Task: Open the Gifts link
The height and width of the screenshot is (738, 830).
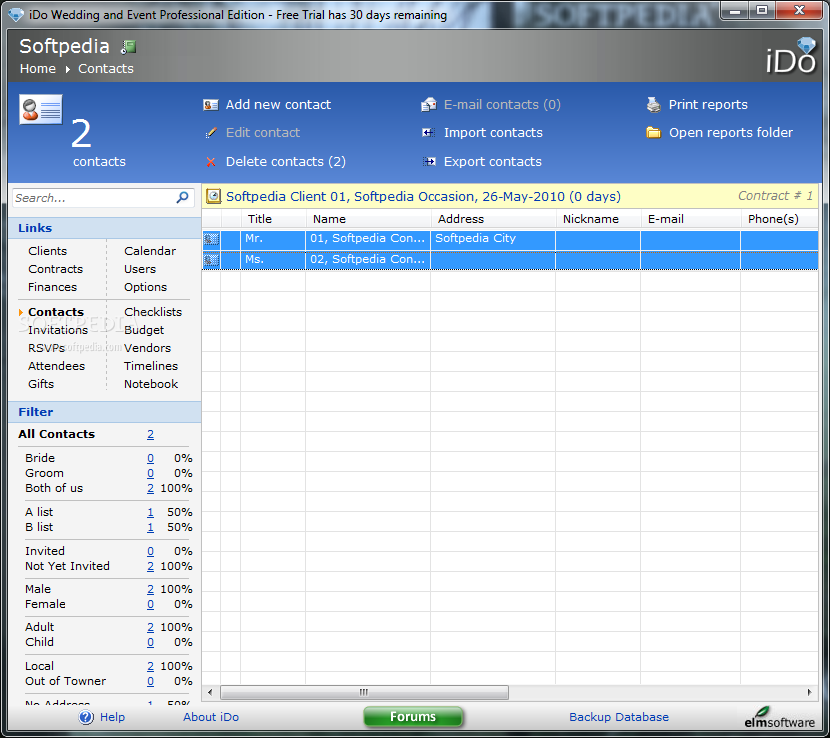Action: pyautogui.click(x=41, y=384)
